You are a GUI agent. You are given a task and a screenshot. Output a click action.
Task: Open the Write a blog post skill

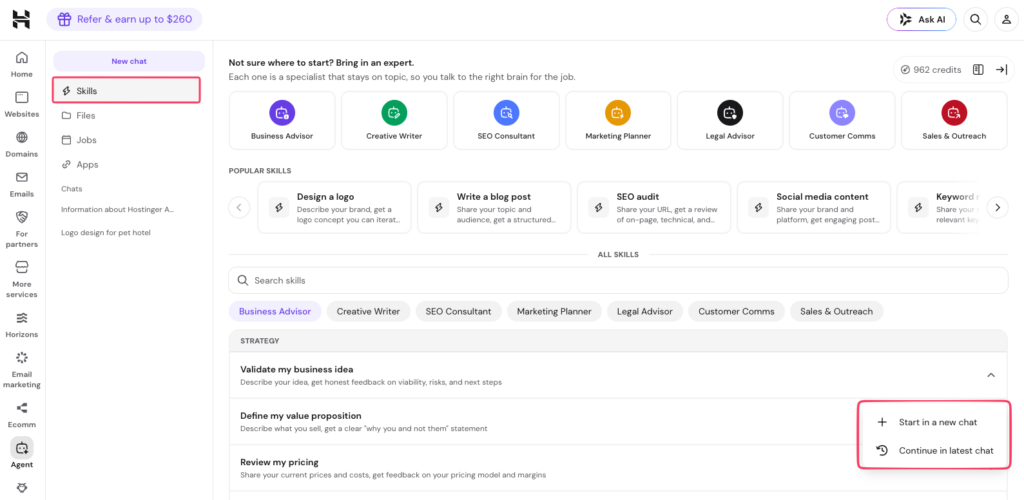click(494, 208)
